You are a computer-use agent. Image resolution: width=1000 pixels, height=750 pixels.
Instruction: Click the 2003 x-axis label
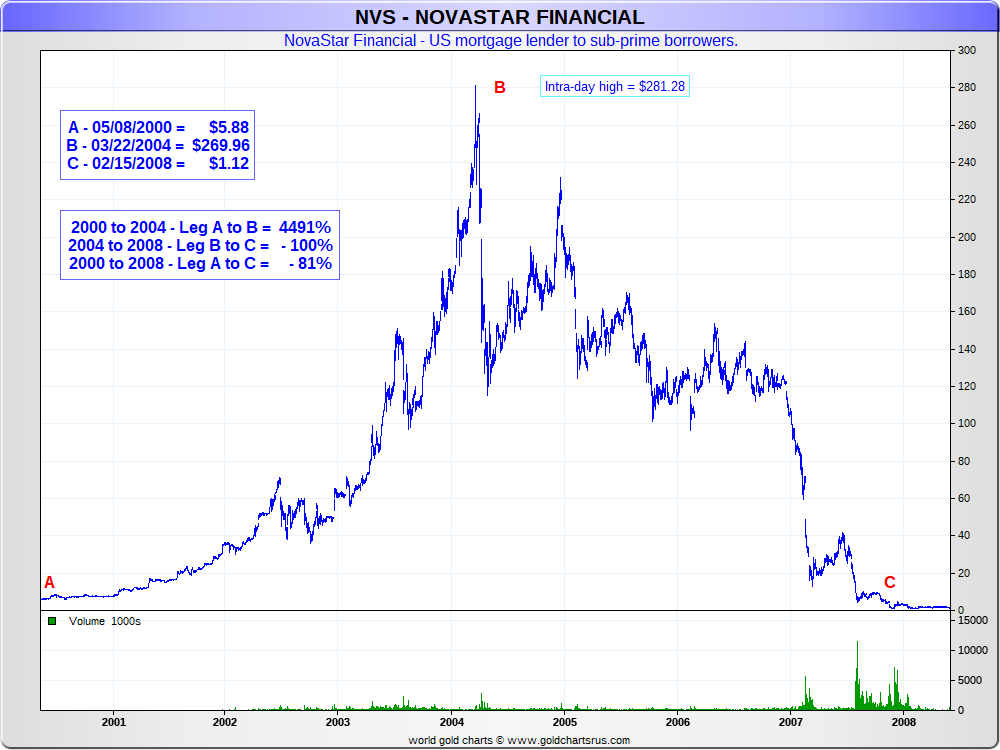(x=337, y=722)
